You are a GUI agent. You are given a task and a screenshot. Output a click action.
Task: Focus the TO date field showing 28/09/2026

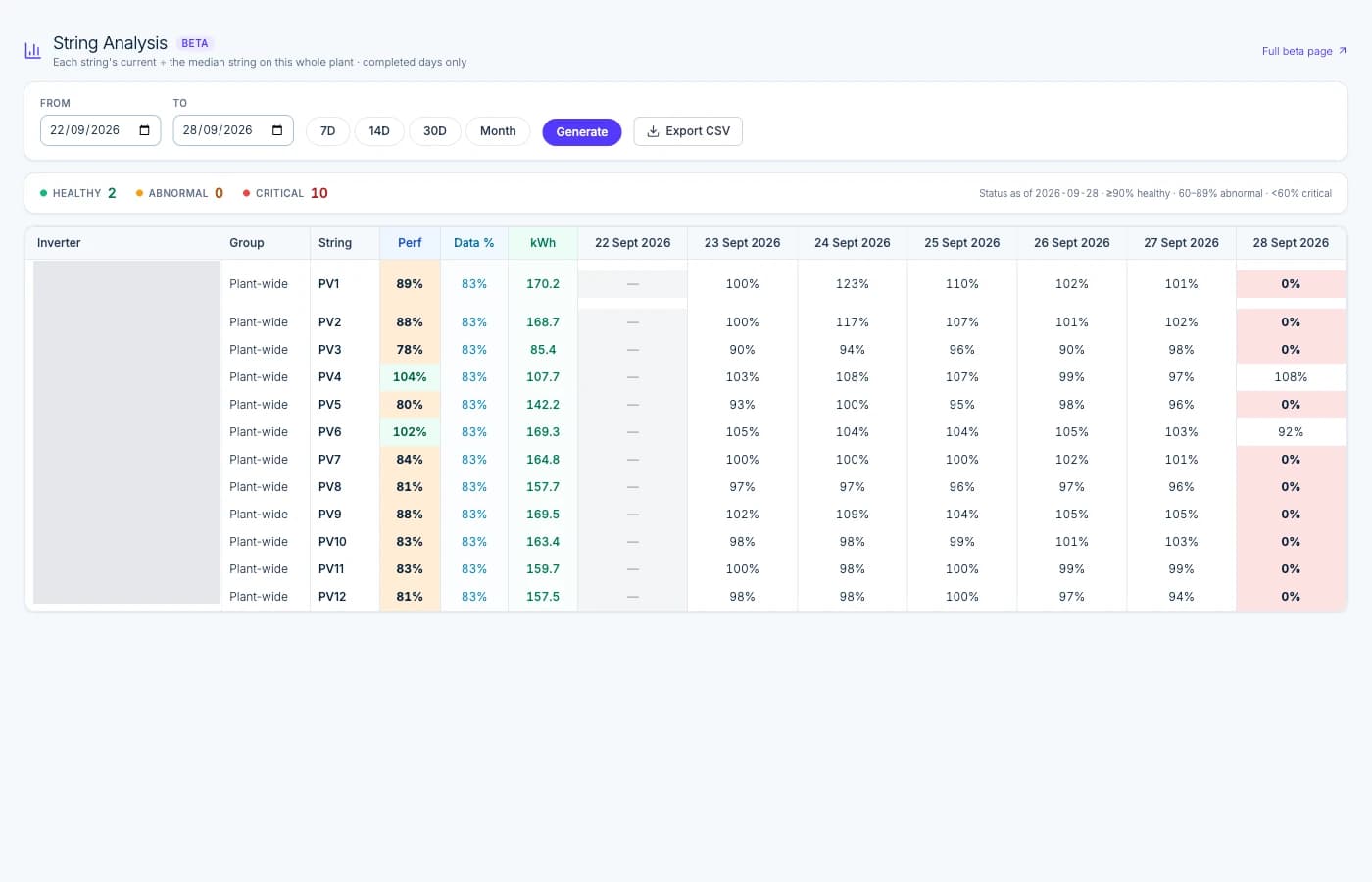click(x=233, y=130)
